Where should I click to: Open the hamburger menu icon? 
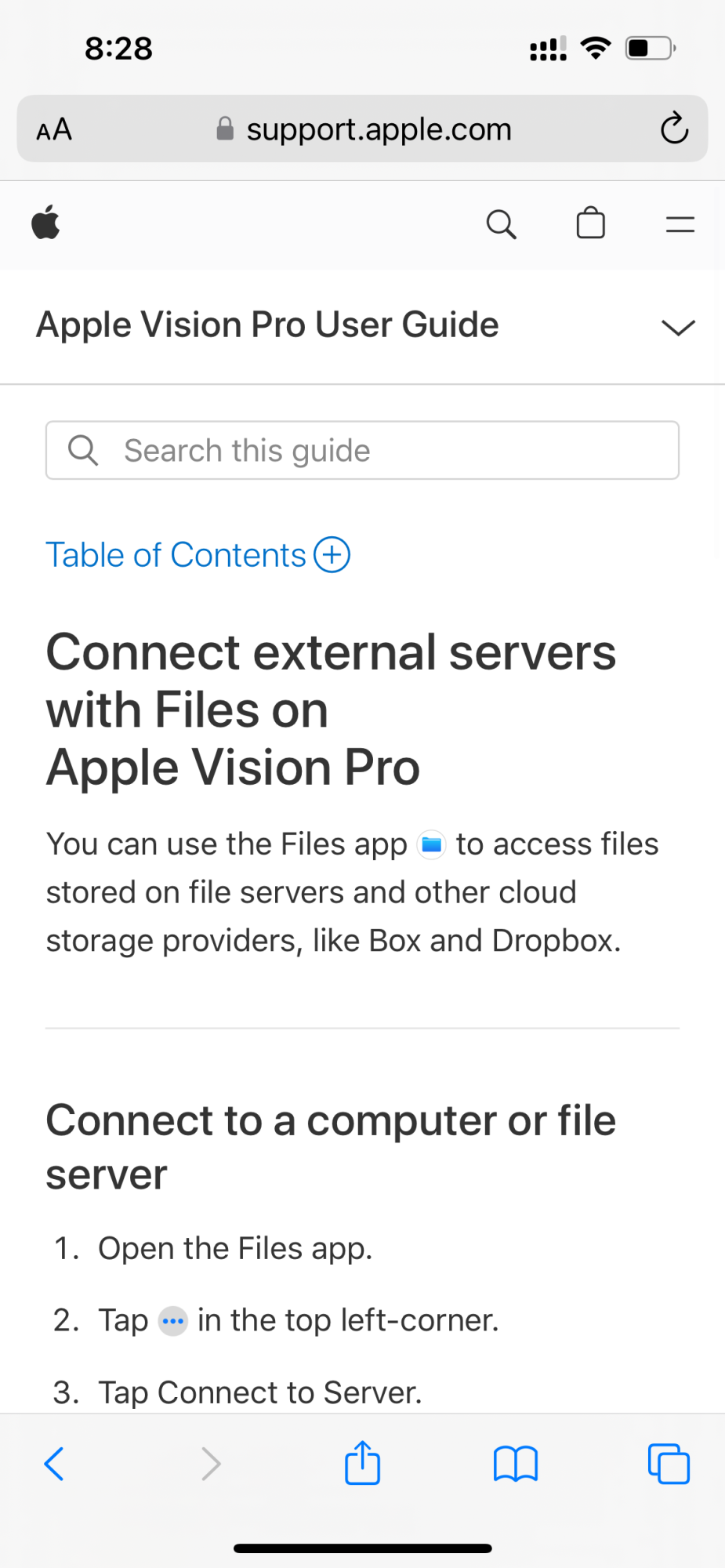click(x=680, y=225)
